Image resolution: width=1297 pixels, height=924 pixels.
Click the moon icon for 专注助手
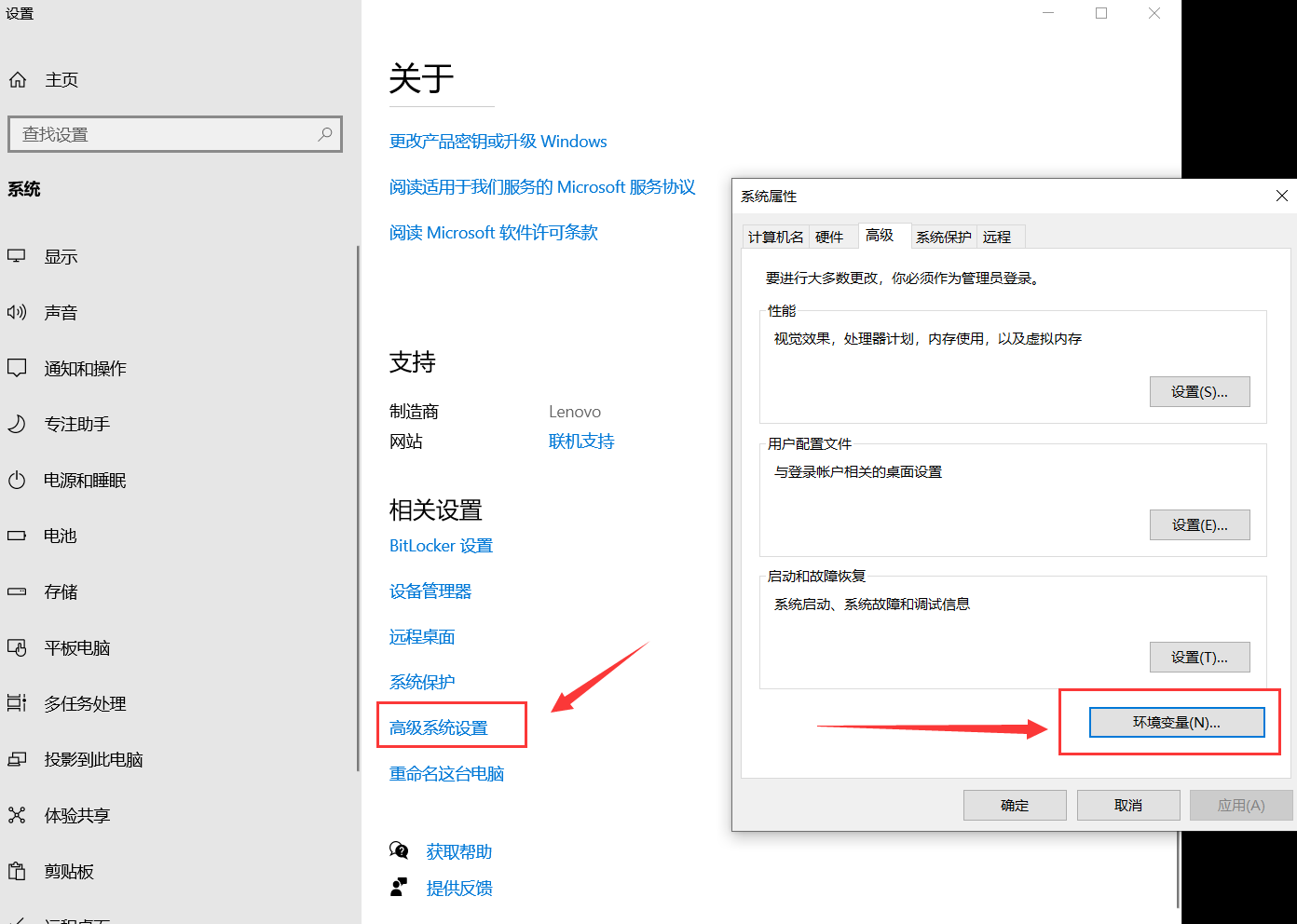[17, 424]
